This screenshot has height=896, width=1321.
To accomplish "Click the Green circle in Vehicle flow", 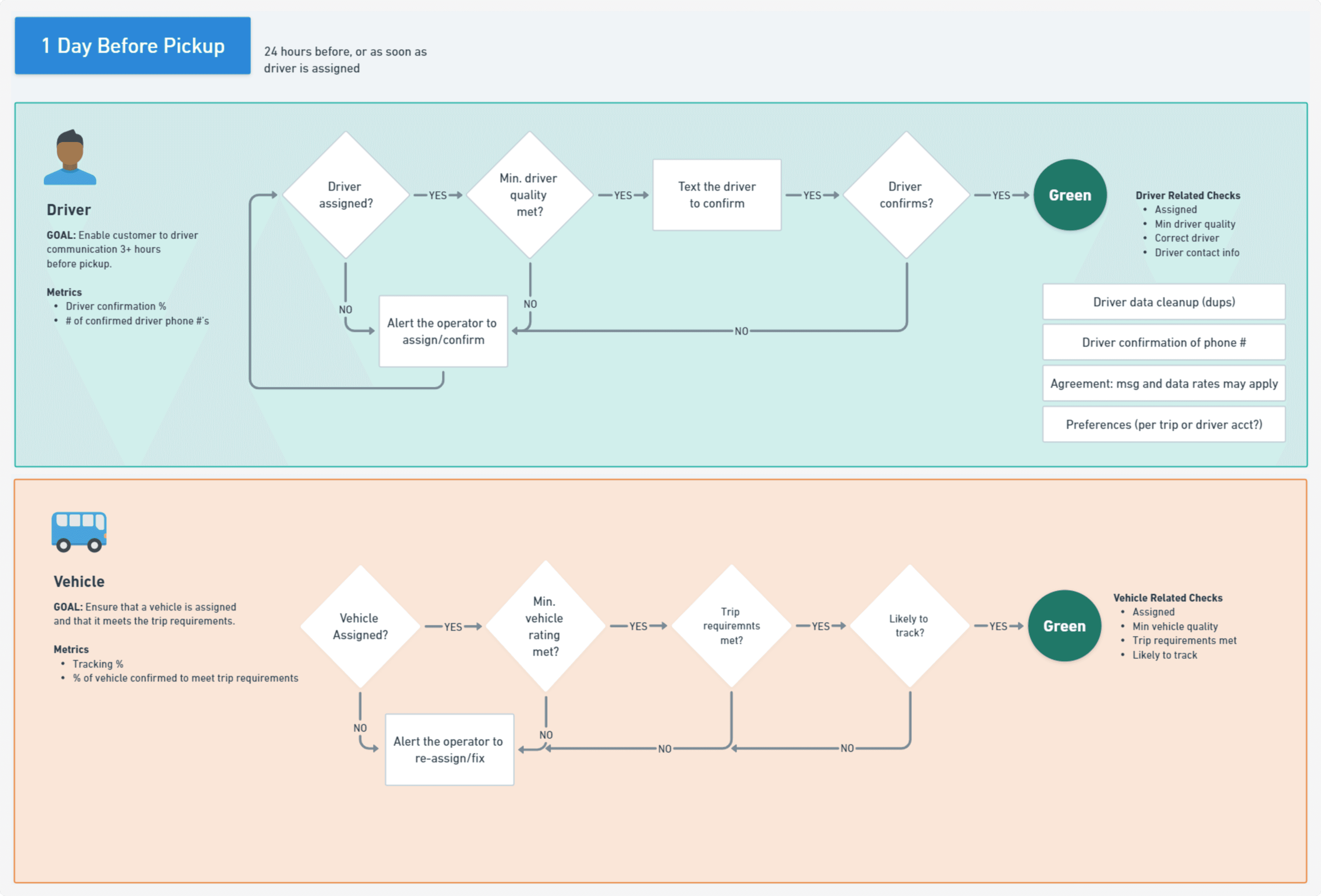I will point(1064,626).
